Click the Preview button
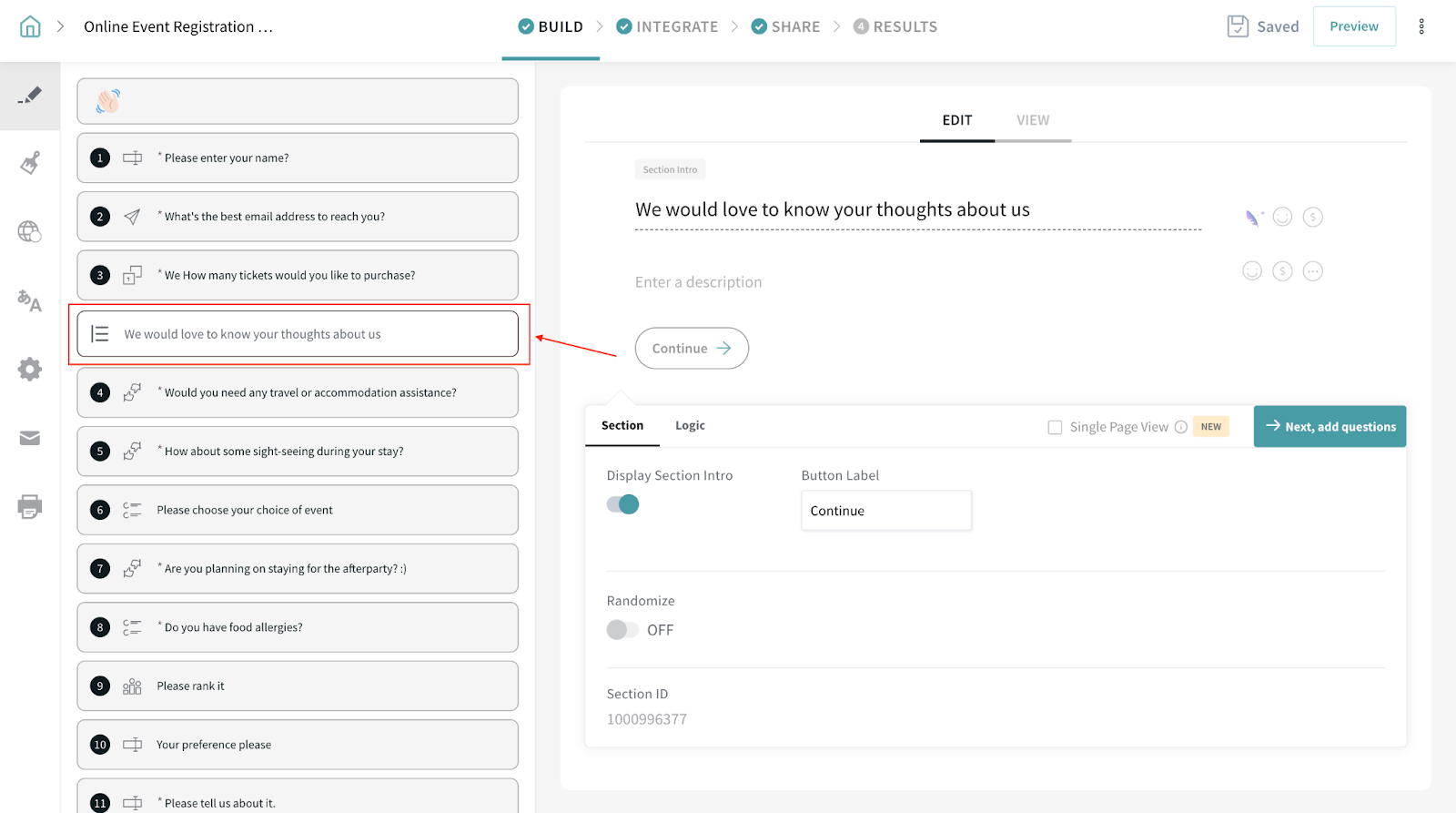The image size is (1456, 813). [1353, 26]
